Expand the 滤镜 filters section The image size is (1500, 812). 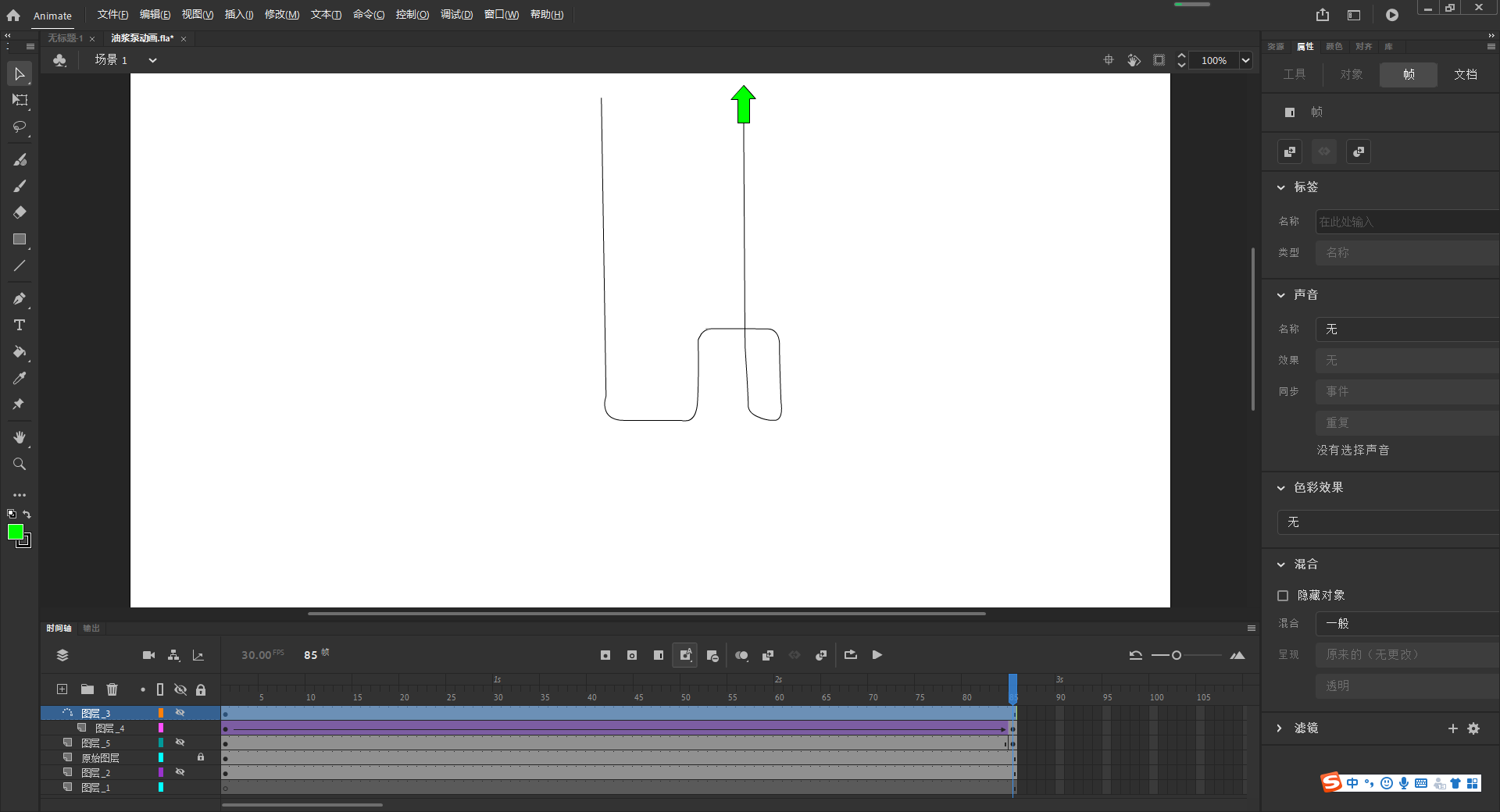(x=1279, y=728)
